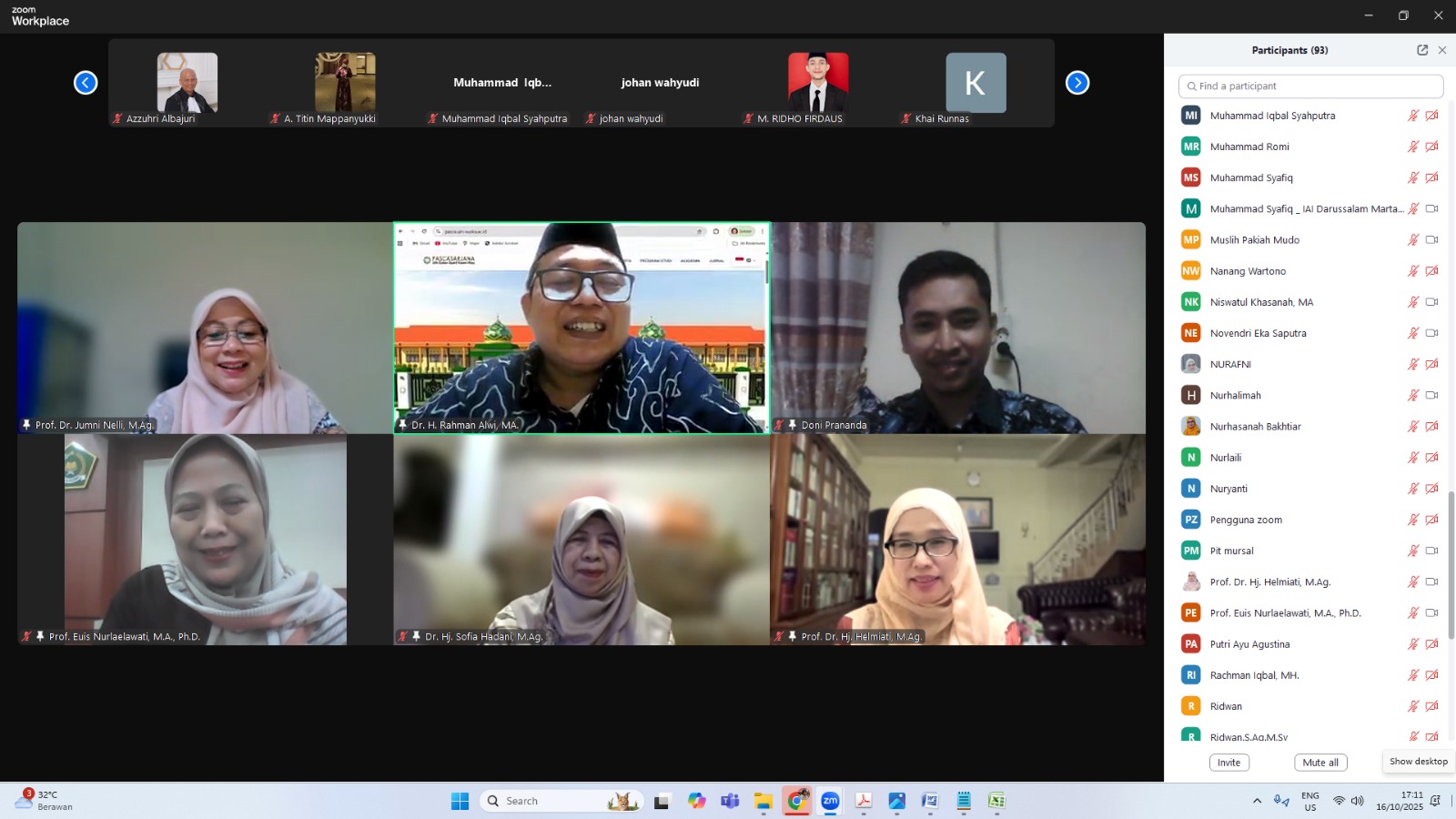
Task: Click the Khai Runnas video thumbnail
Action: [976, 84]
